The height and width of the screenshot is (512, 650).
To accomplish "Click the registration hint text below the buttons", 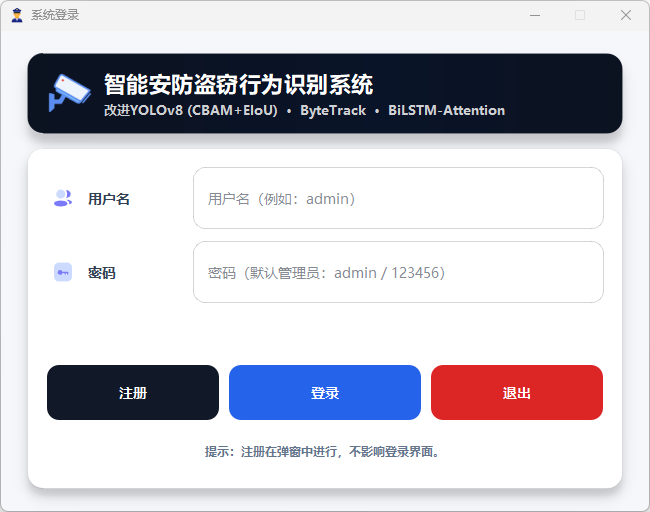I will [x=324, y=452].
